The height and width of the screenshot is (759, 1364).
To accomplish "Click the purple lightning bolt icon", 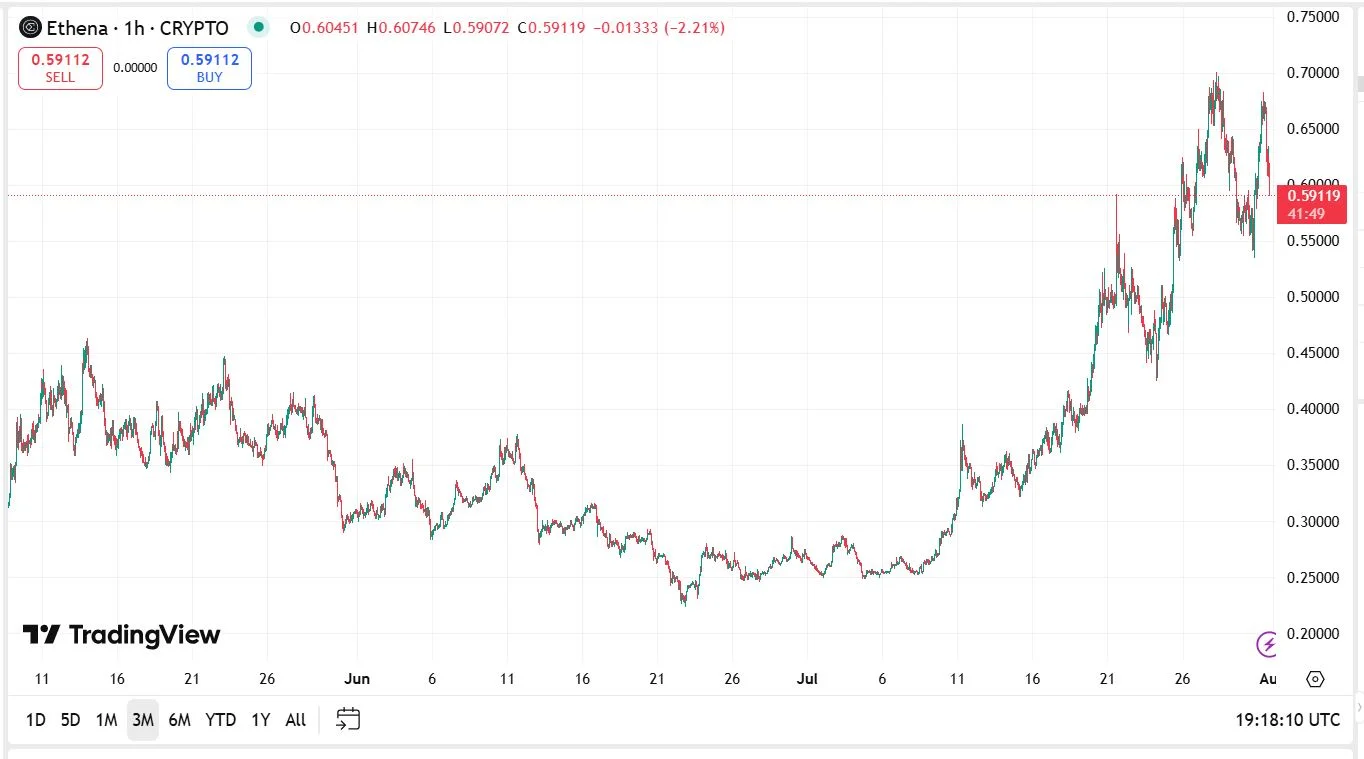I will [1267, 643].
